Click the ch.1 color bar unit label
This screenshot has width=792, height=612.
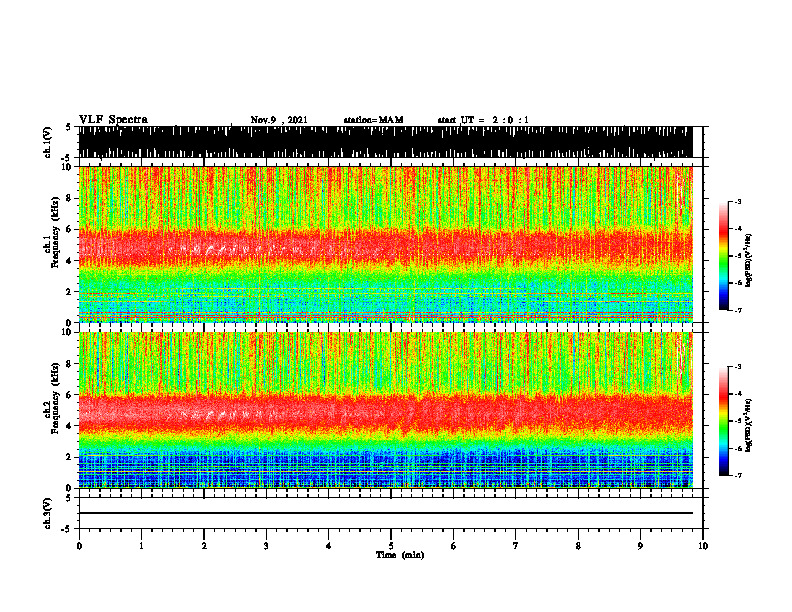coord(749,261)
